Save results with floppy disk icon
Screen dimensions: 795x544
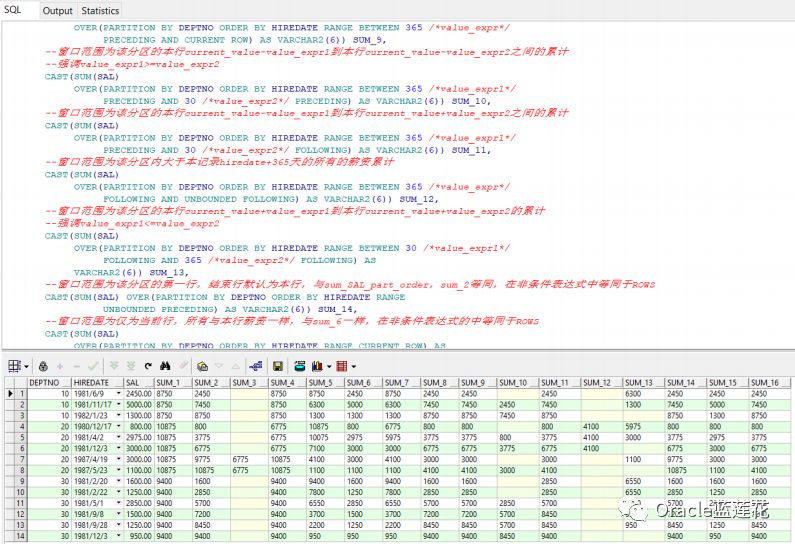277,366
